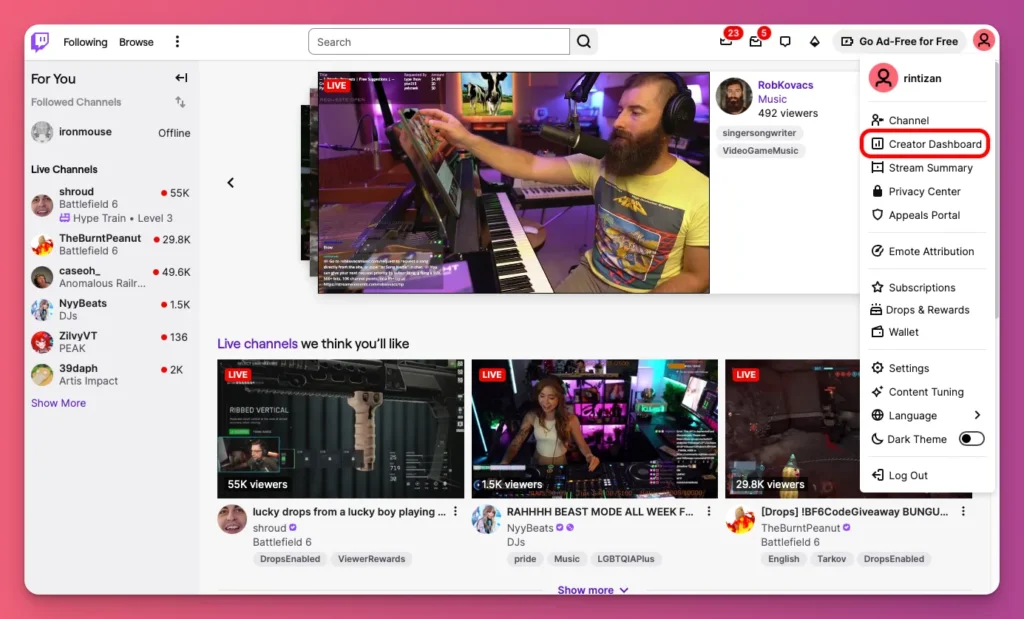Click the search magnifier button
Viewport: 1024px width, 619px height.
click(584, 42)
